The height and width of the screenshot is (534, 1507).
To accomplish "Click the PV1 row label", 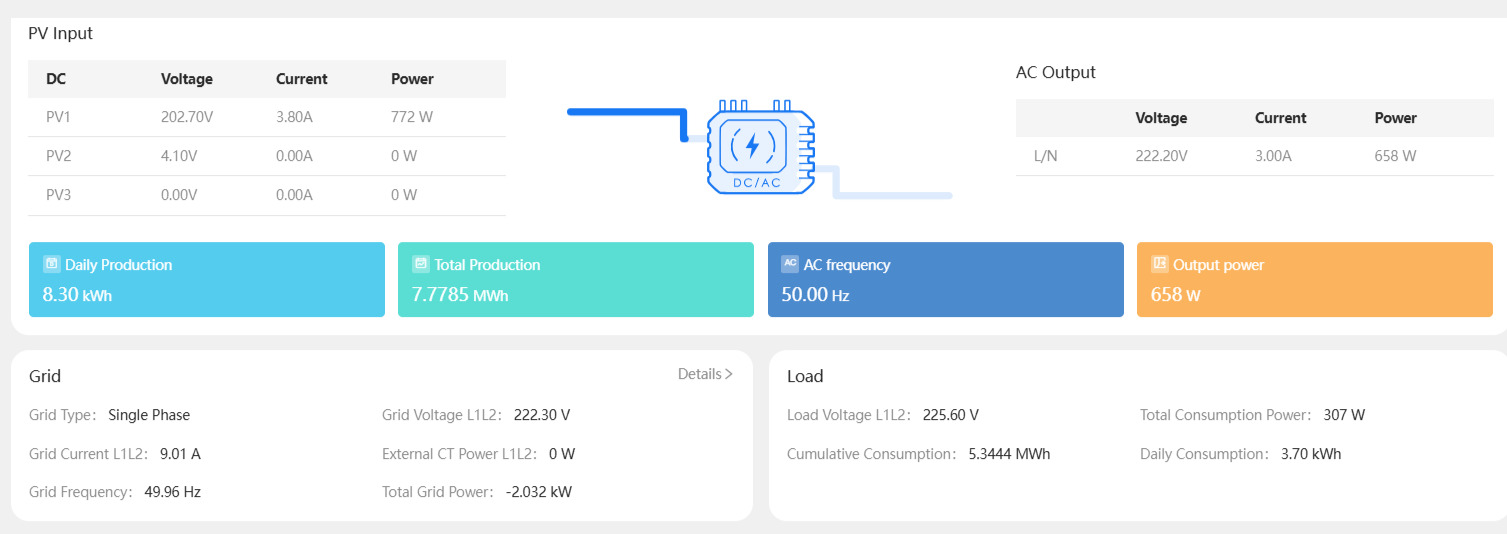I will click(58, 117).
